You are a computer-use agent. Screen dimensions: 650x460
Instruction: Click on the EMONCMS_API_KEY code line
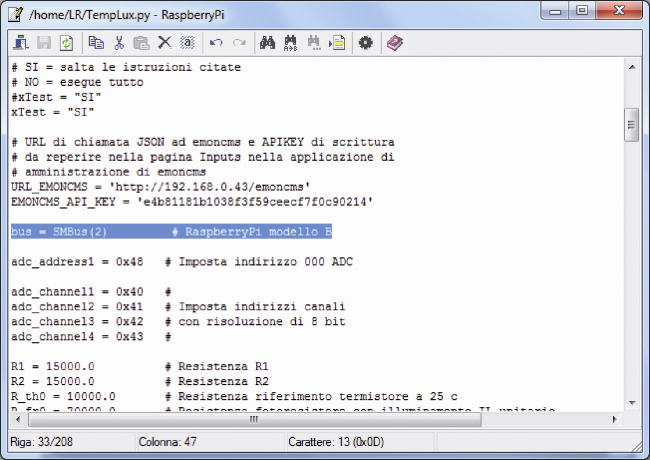(190, 201)
